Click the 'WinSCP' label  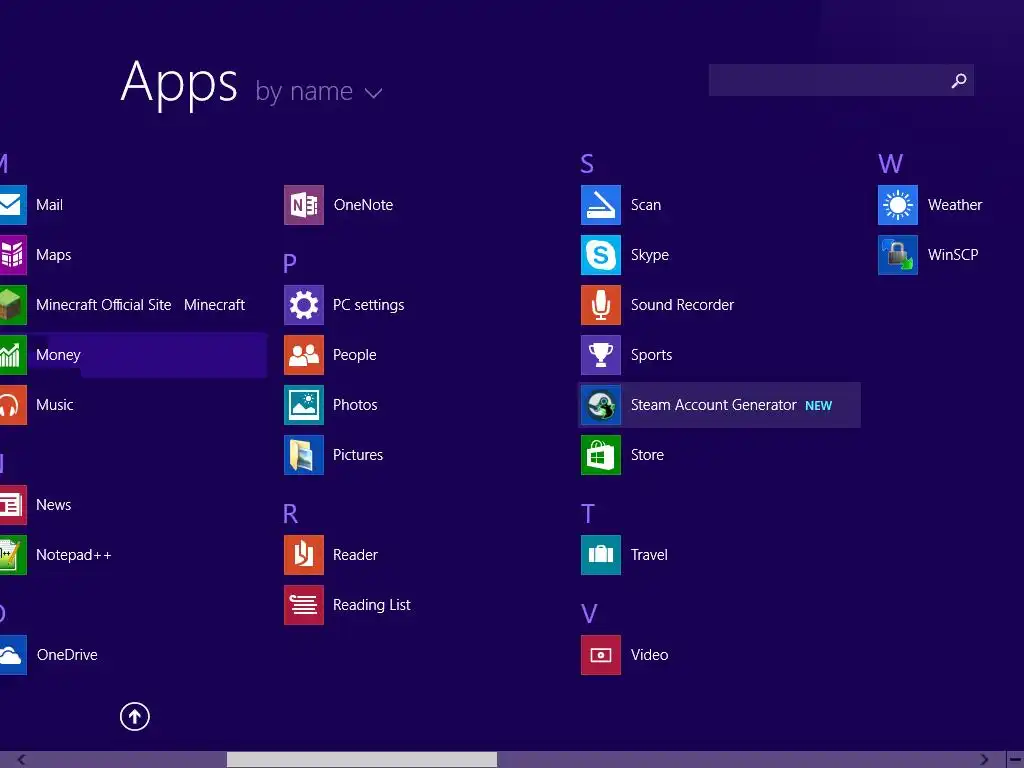coord(953,255)
